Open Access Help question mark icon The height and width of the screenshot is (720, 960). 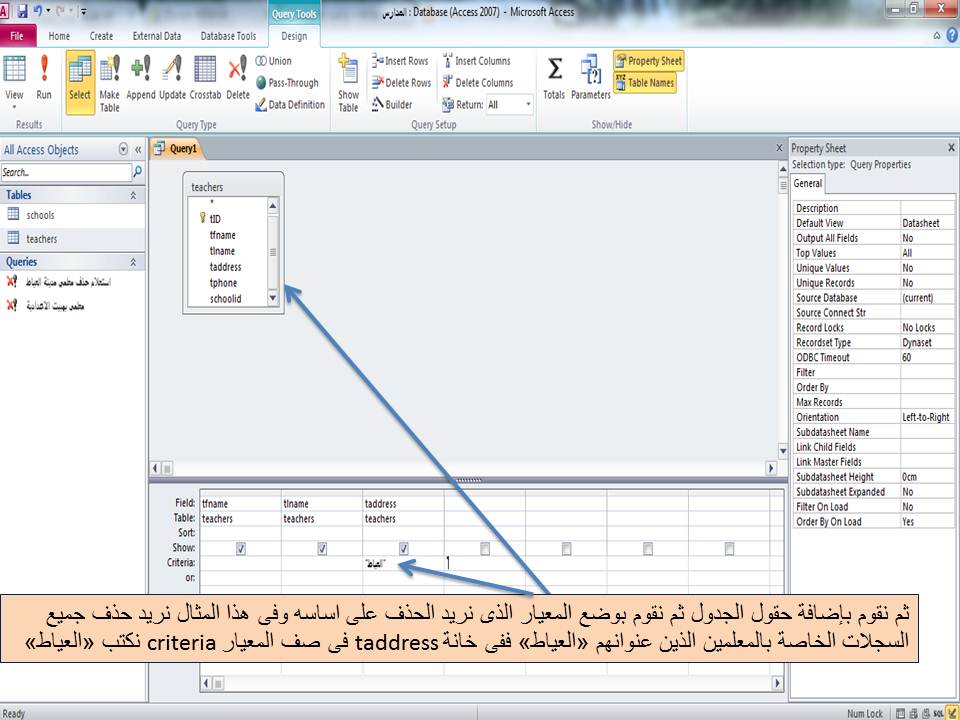coord(952,36)
